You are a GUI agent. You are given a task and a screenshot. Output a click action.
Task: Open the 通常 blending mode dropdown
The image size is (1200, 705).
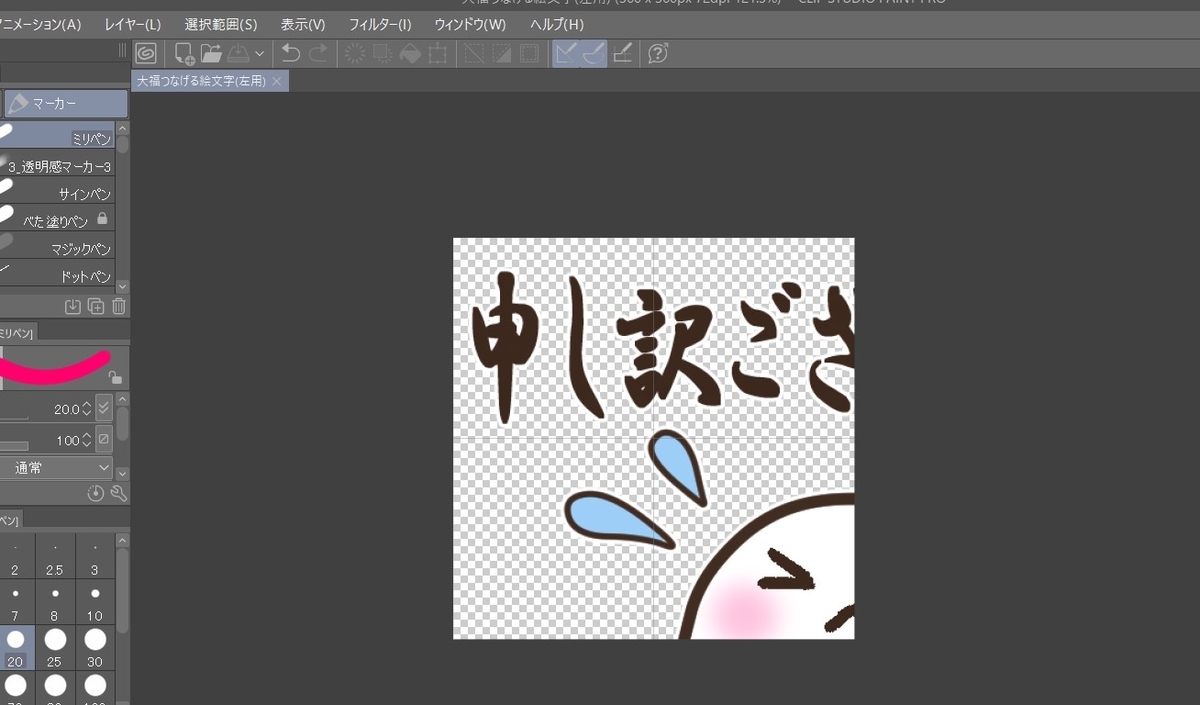[x=57, y=467]
